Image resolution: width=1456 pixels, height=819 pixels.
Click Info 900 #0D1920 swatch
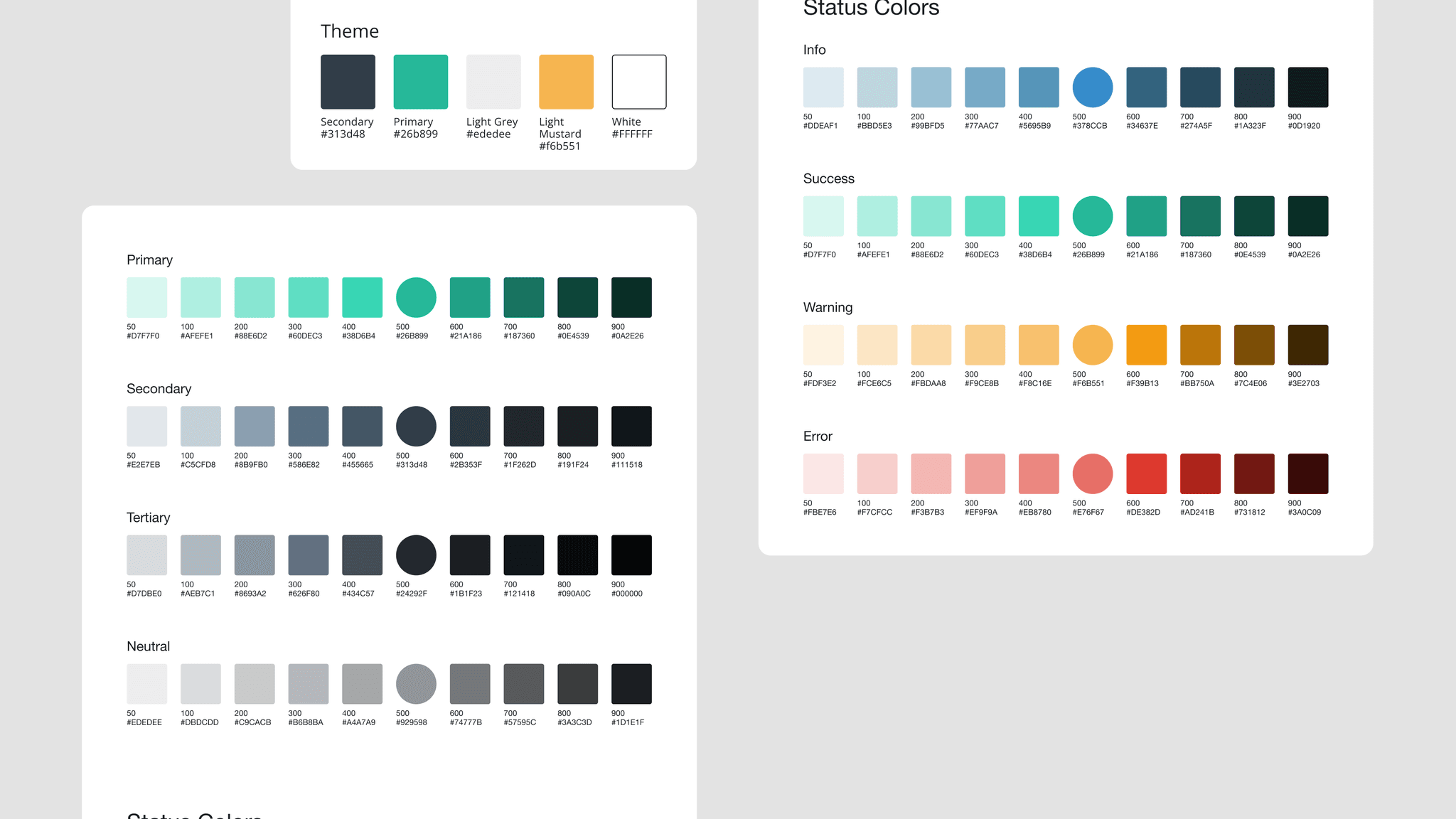click(1308, 87)
